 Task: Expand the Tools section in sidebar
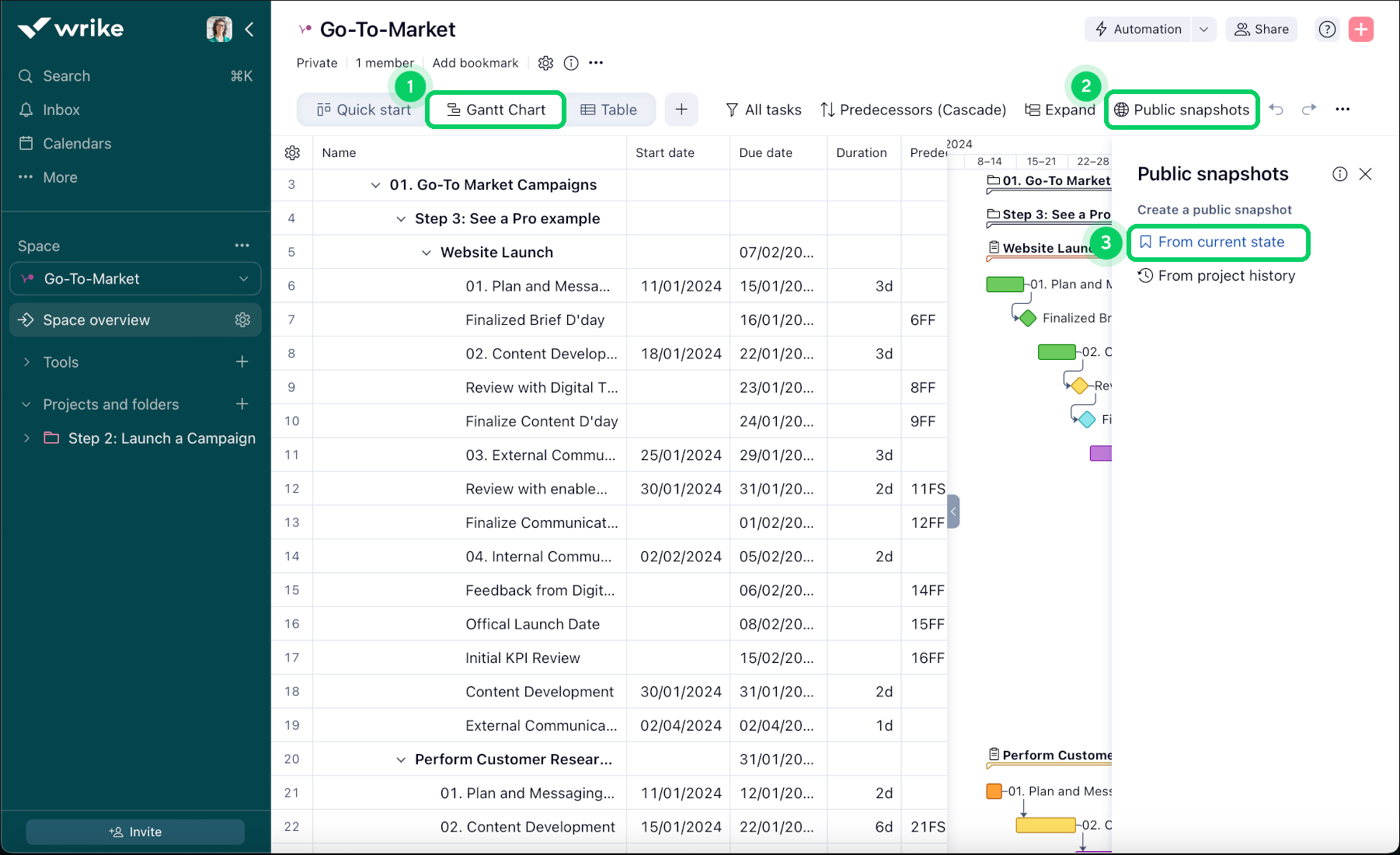pyautogui.click(x=27, y=362)
